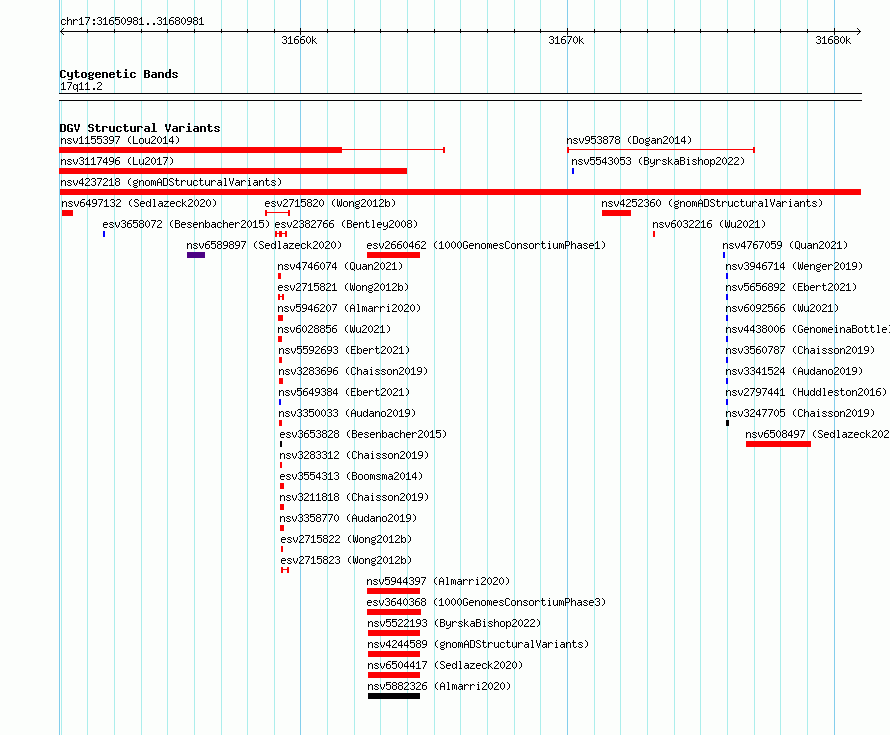Click the black bar under nsv5882326
This screenshot has height=735, width=890.
tap(394, 696)
